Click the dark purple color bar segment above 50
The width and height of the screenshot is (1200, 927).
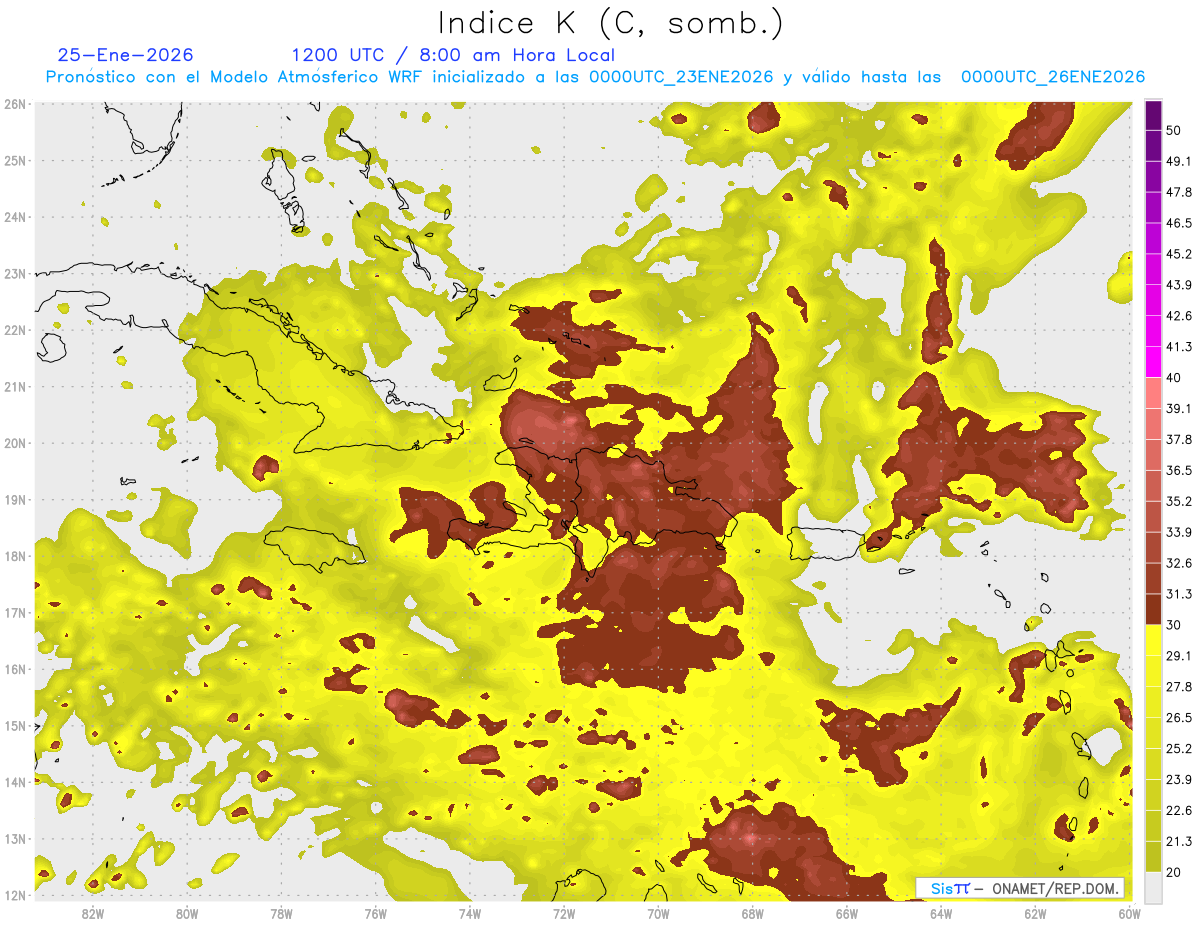pos(1153,115)
